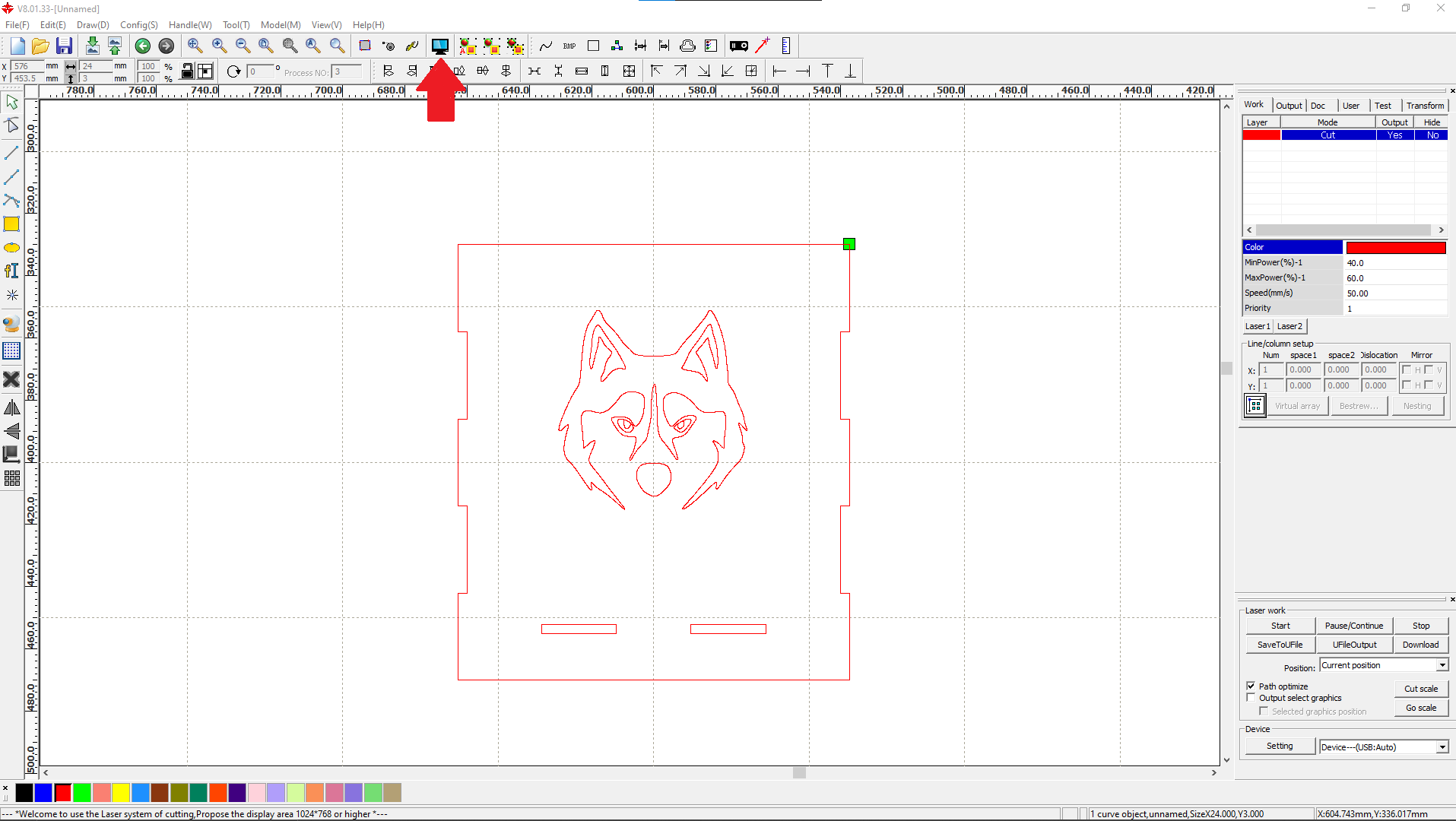Screen dimensions: 1456x821
Task: Open the Draw menu
Action: tap(93, 25)
